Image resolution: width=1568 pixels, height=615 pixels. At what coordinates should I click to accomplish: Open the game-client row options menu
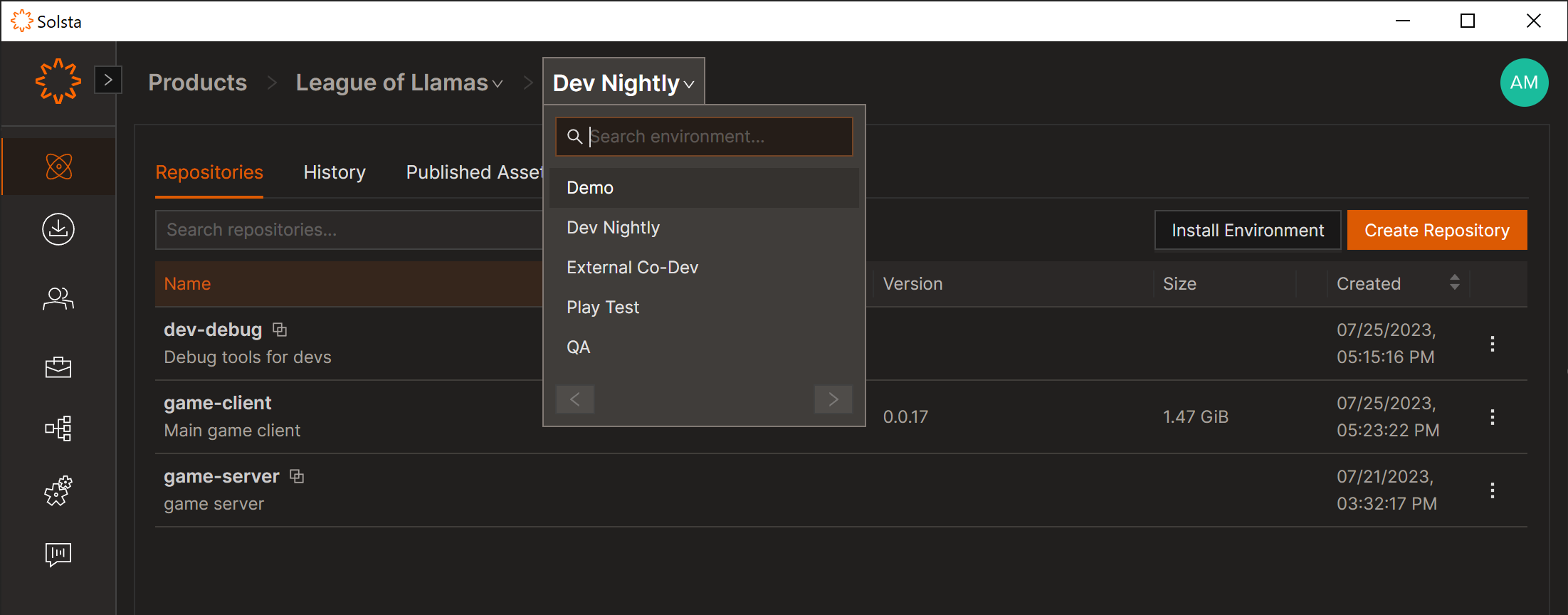(x=1493, y=417)
